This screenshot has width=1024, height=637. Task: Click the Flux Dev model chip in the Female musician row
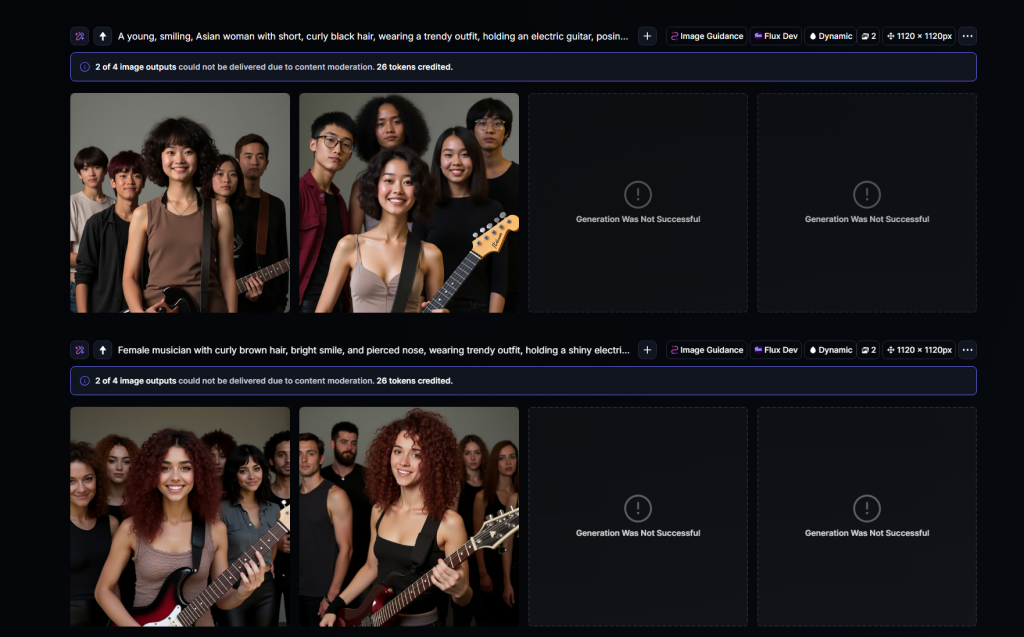point(776,350)
